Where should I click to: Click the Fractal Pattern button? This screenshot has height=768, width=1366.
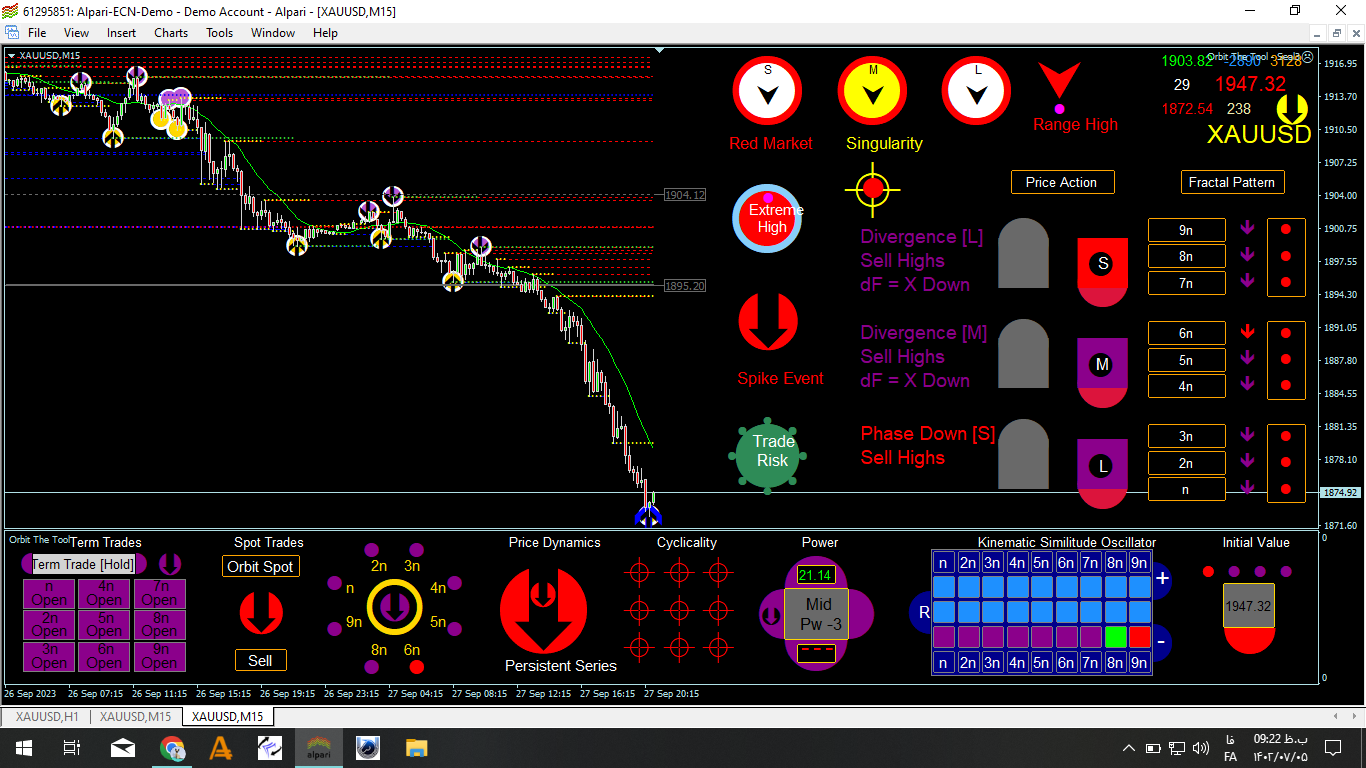coord(1232,182)
